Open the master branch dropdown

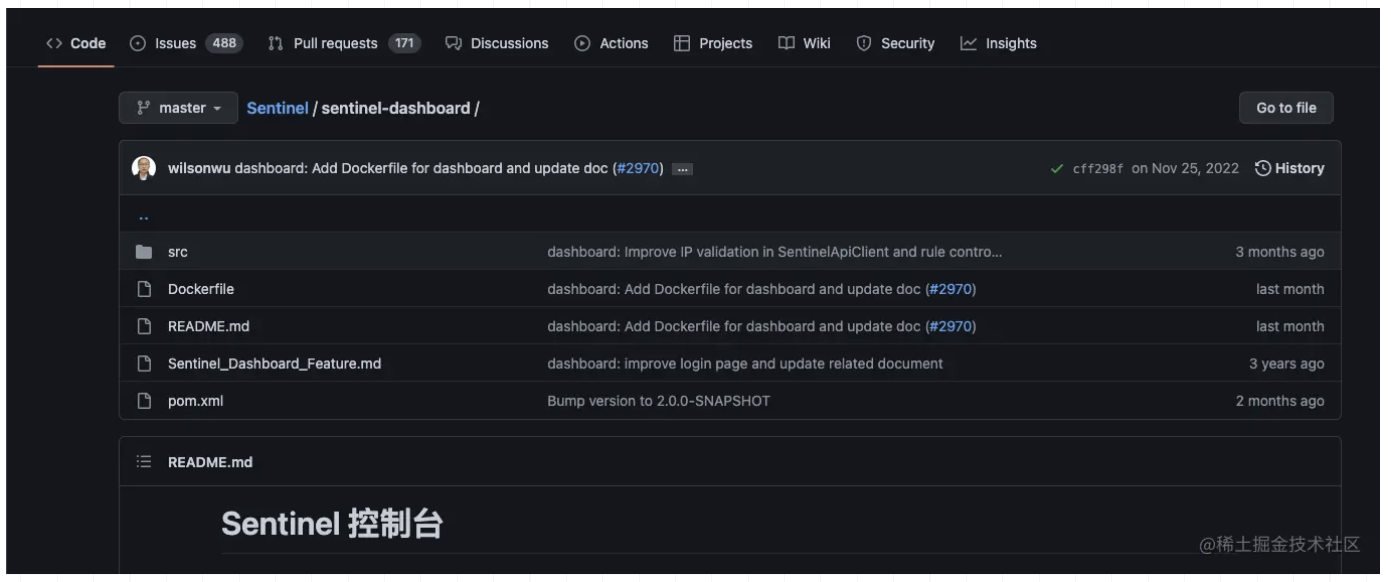click(x=178, y=108)
